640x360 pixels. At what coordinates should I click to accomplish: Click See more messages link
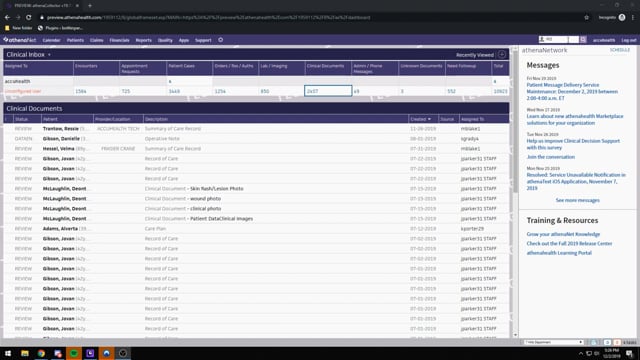pyautogui.click(x=578, y=200)
